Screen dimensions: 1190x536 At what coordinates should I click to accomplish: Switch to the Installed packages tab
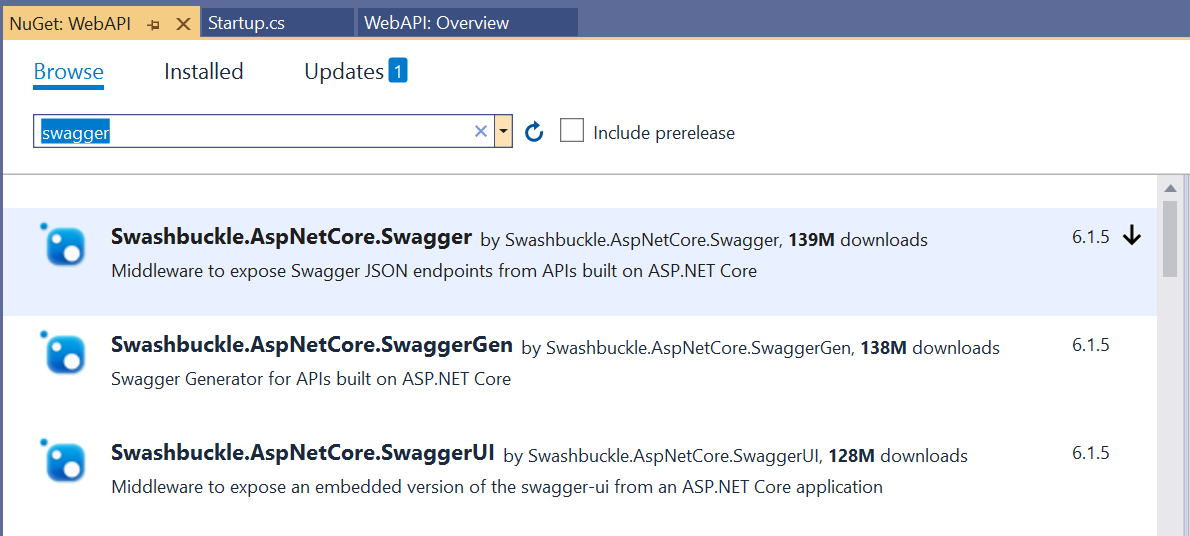(x=203, y=72)
